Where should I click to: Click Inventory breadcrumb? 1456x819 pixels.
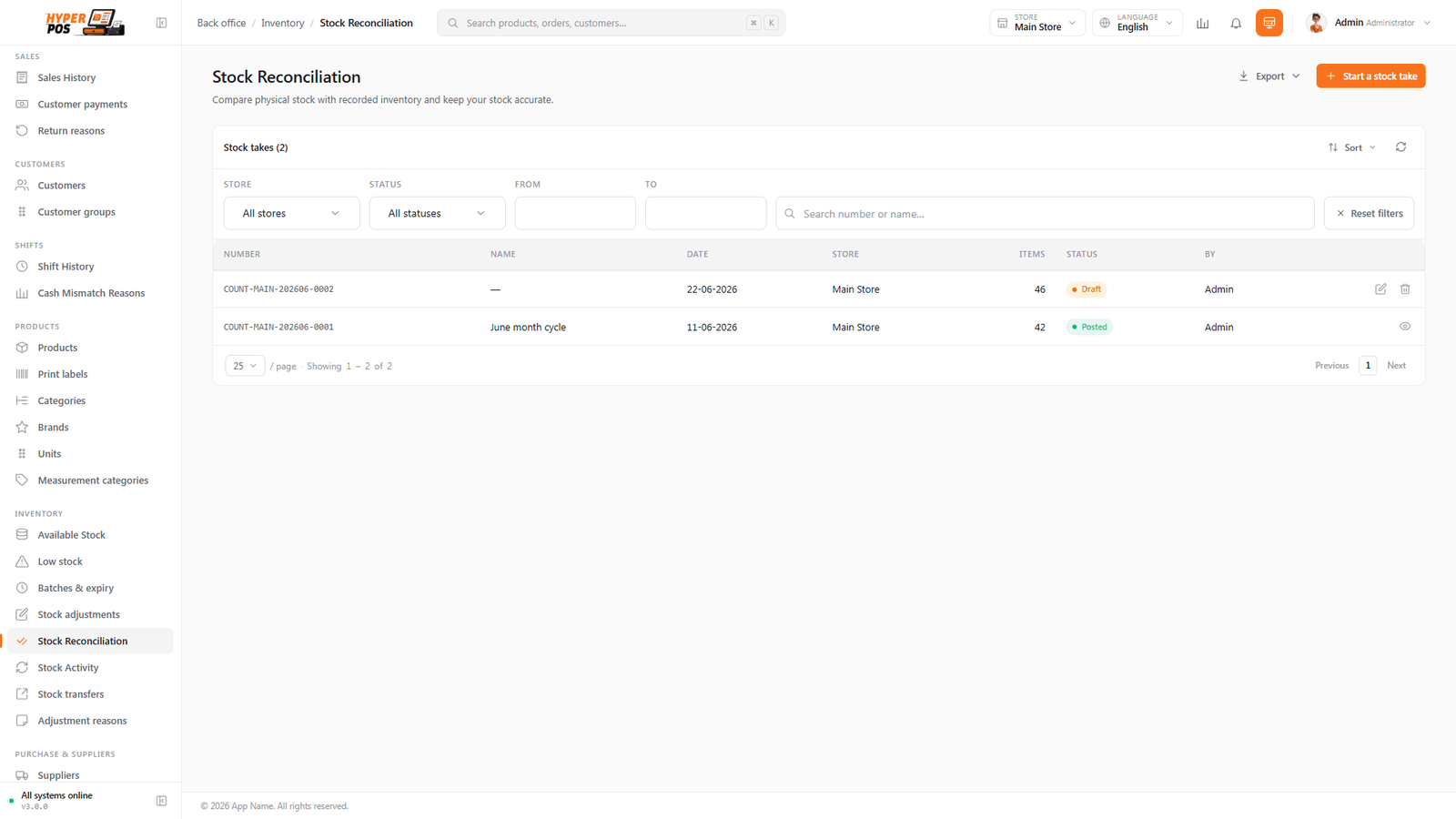pyautogui.click(x=283, y=23)
